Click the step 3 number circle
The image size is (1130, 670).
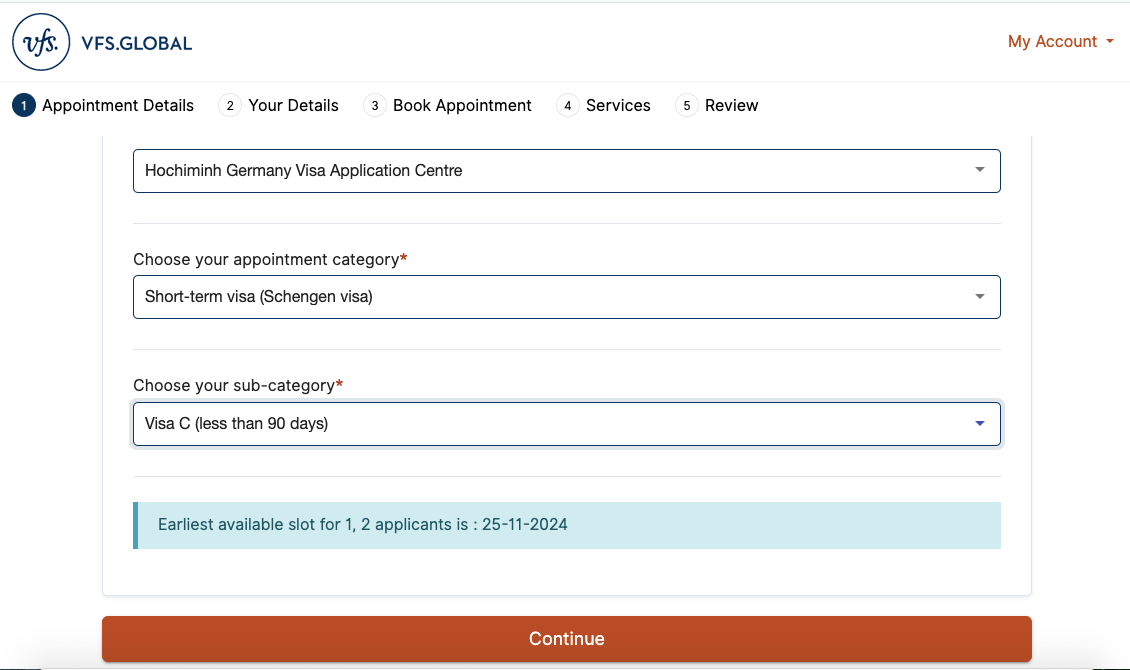click(375, 105)
